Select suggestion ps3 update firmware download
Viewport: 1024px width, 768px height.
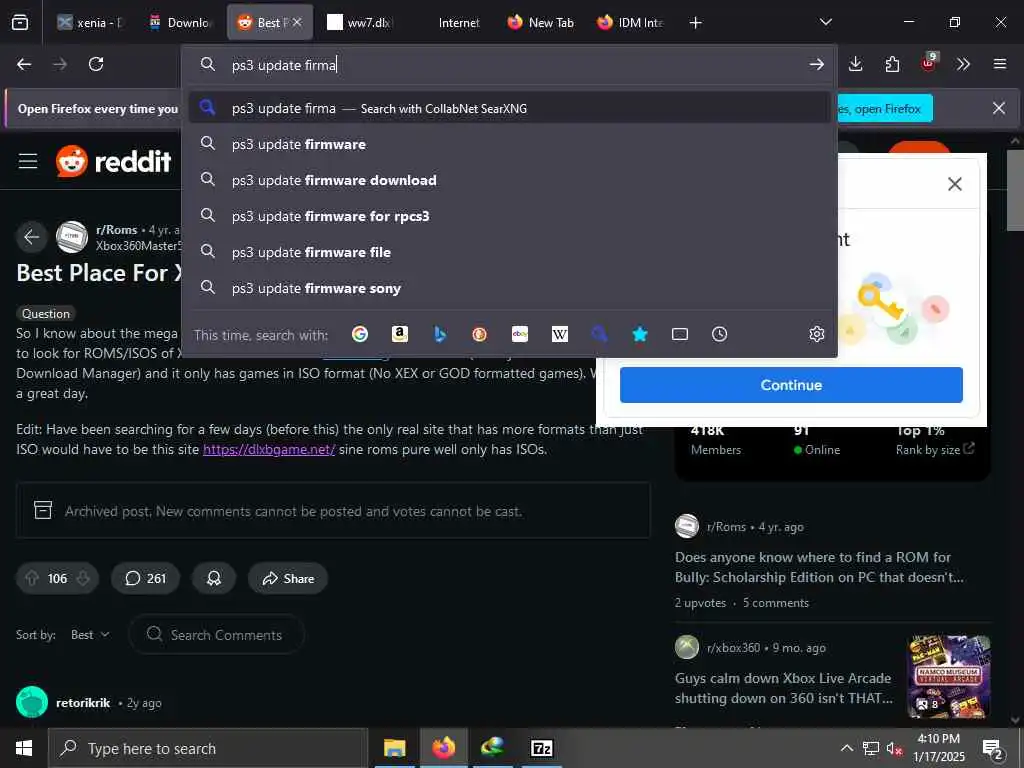click(x=509, y=180)
